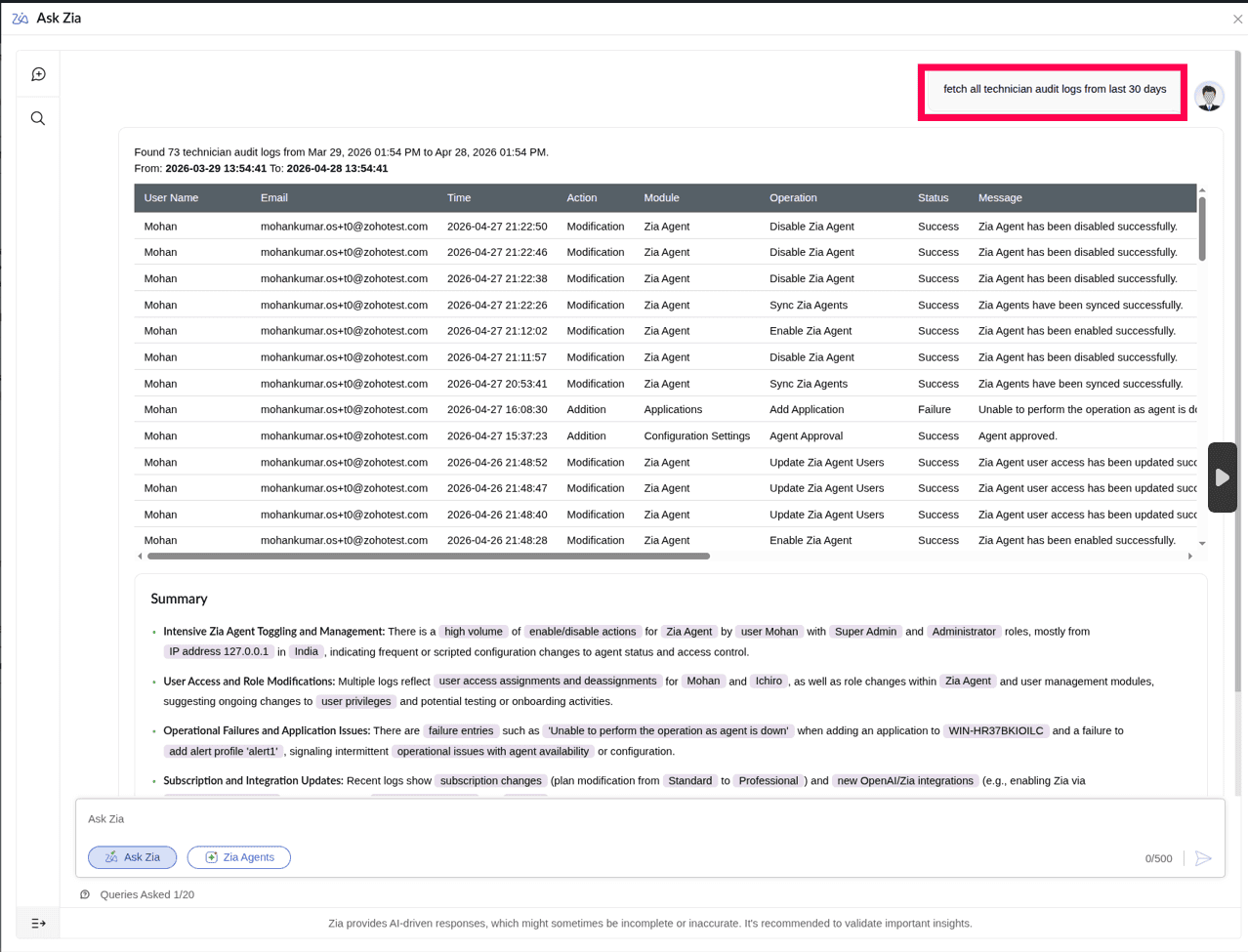Click the table's scroll down arrow

1202,543
